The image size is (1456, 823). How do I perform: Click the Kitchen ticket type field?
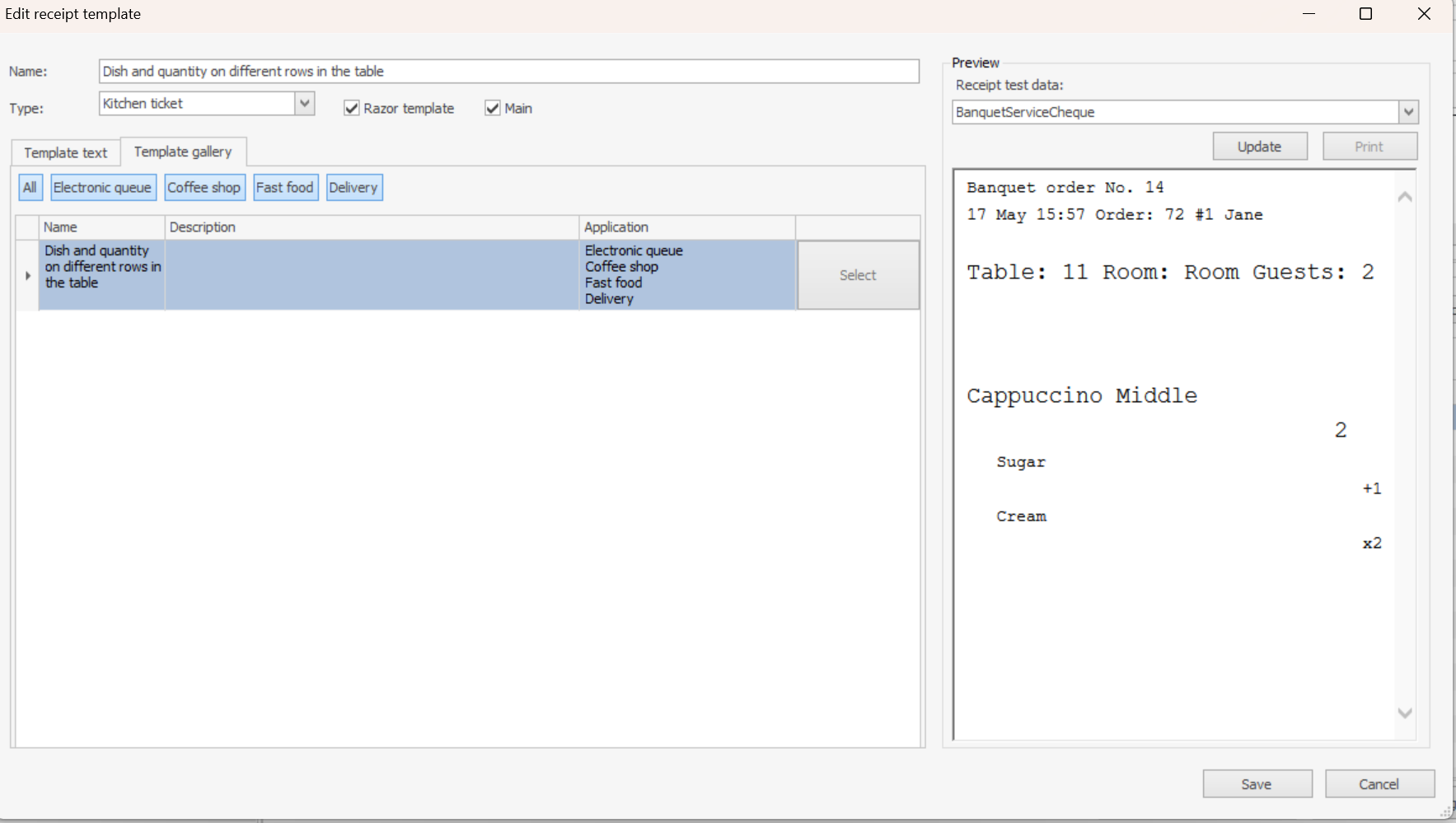(x=198, y=104)
